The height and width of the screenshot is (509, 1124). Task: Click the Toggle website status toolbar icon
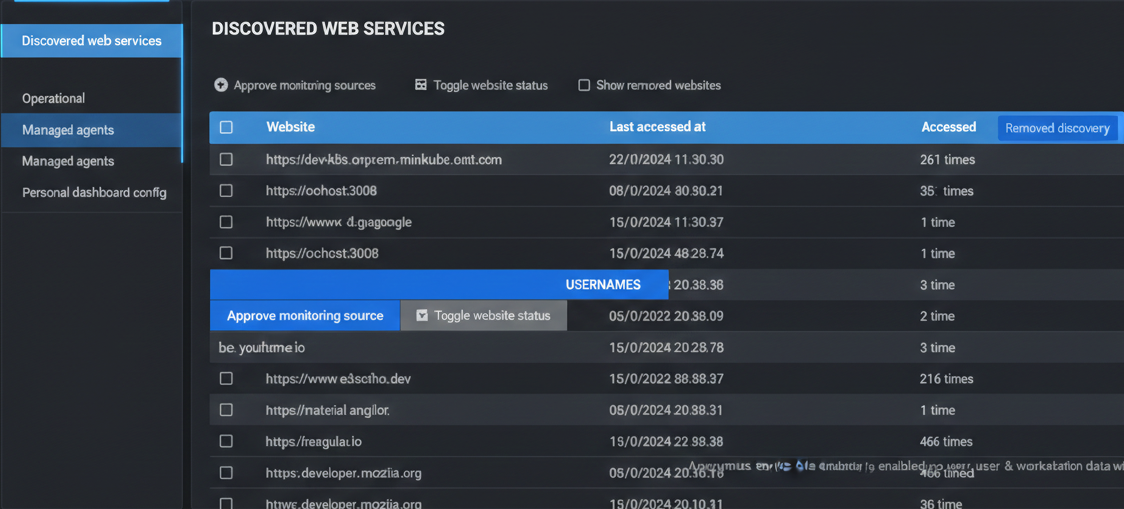click(421, 85)
